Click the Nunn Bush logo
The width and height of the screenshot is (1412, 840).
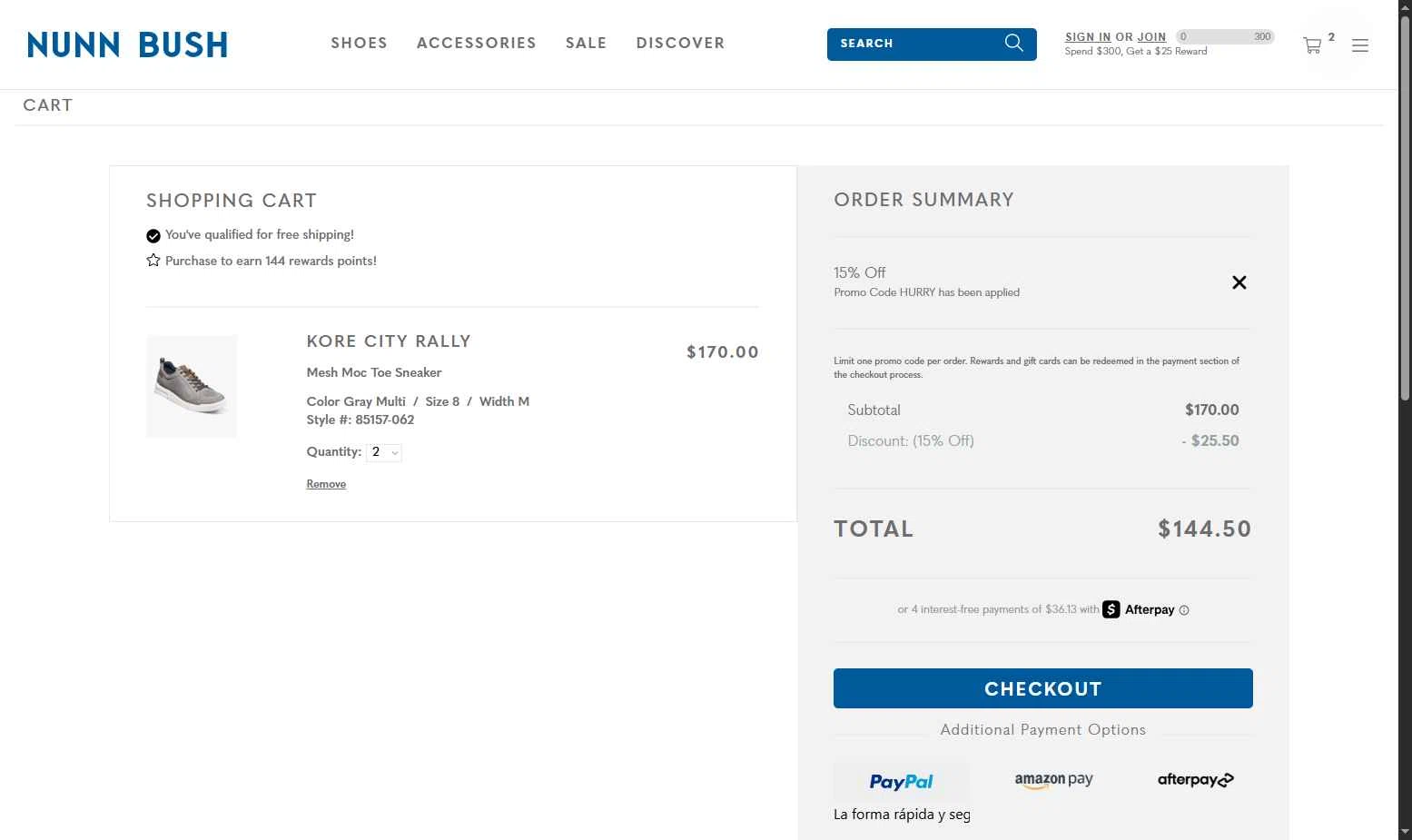(127, 44)
